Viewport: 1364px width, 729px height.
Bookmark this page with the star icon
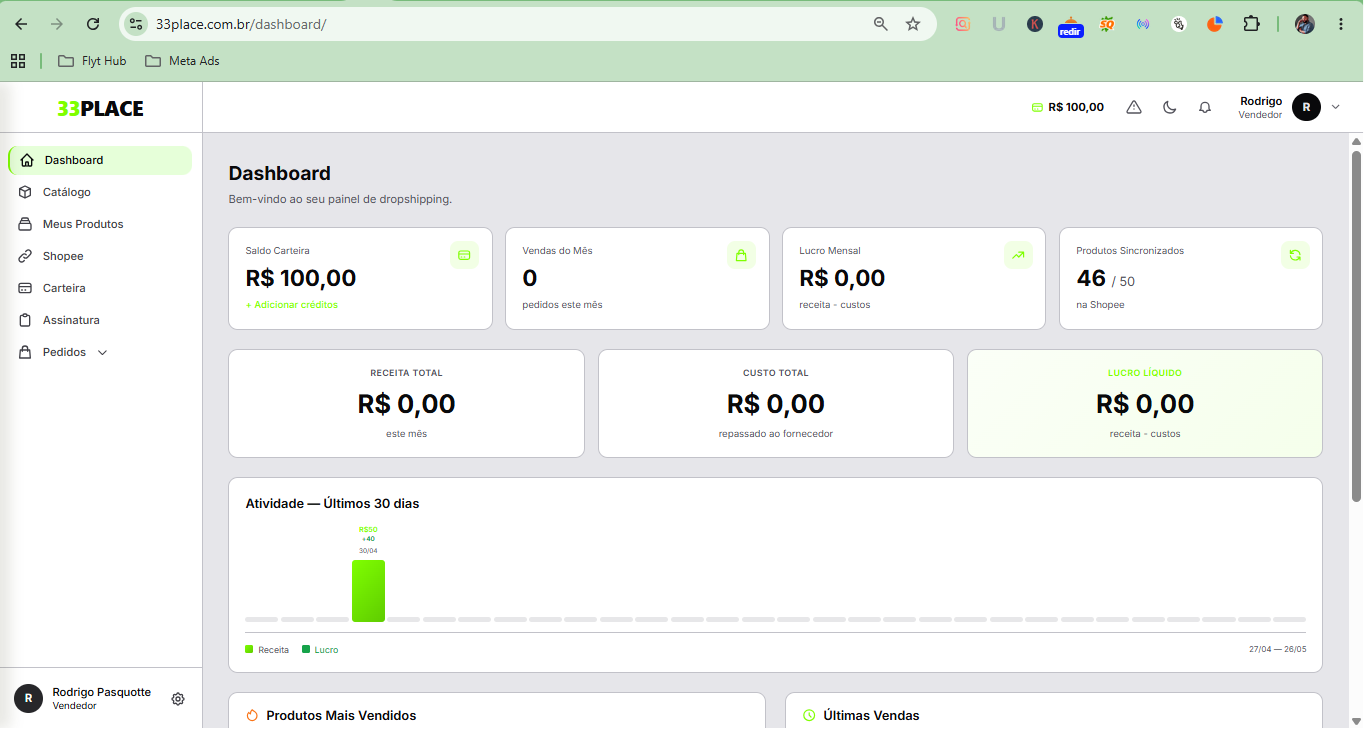(x=913, y=24)
